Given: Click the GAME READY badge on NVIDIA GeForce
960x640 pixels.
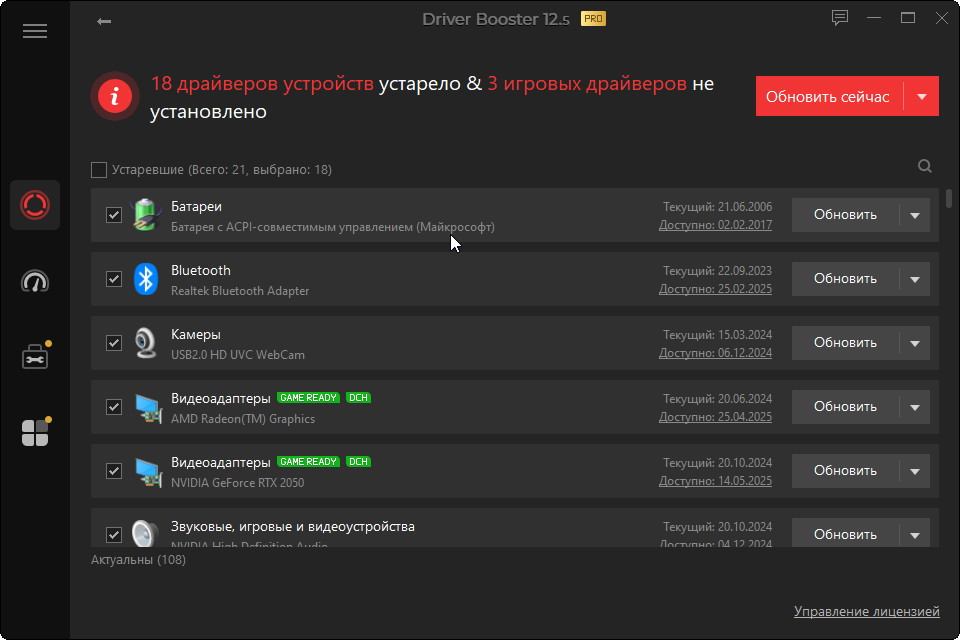Looking at the screenshot, I should tap(308, 461).
